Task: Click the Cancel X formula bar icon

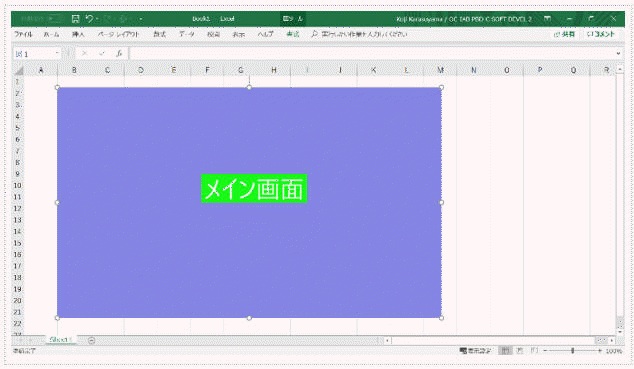Action: coord(84,53)
